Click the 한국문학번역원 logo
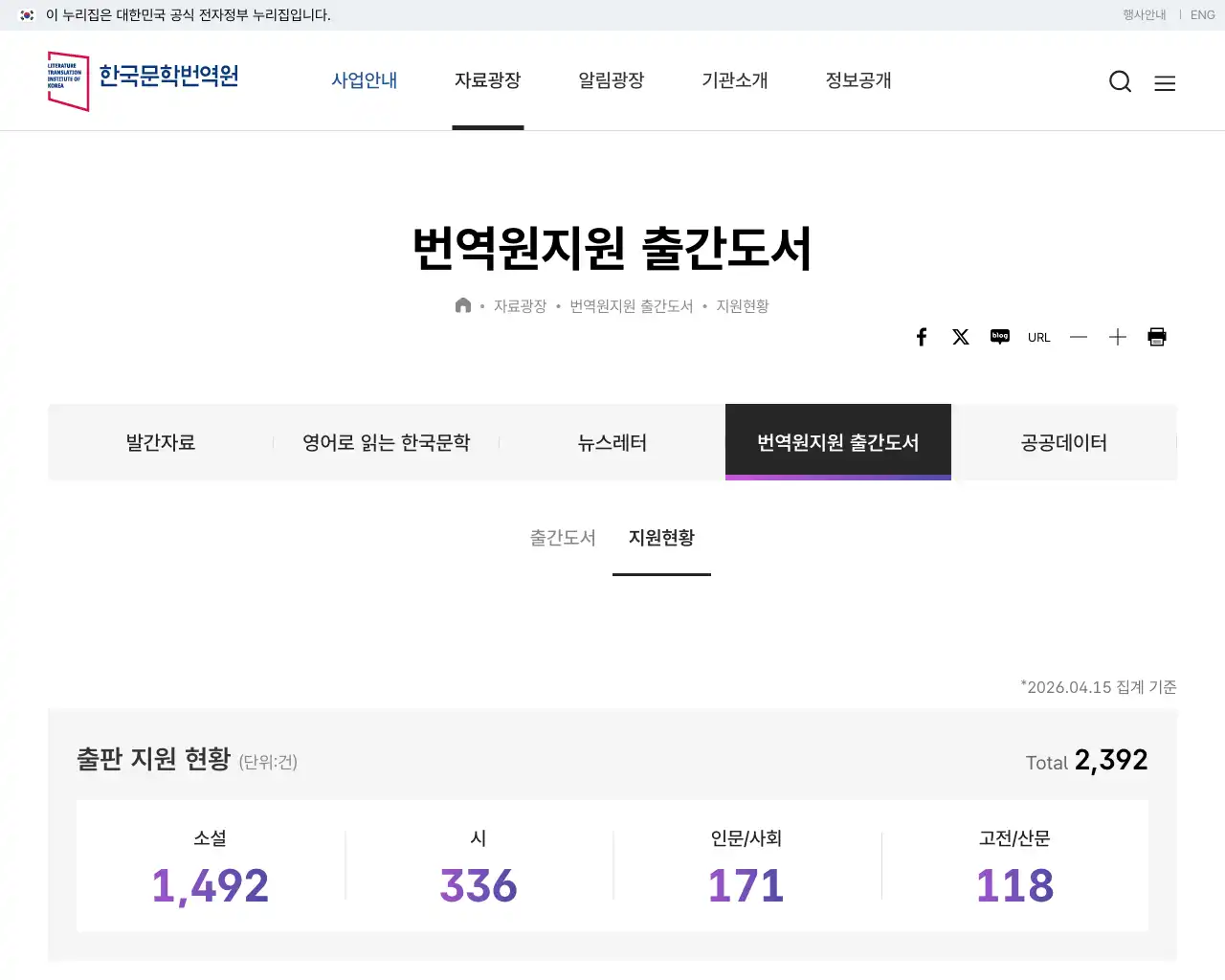1225x980 pixels. [x=144, y=80]
